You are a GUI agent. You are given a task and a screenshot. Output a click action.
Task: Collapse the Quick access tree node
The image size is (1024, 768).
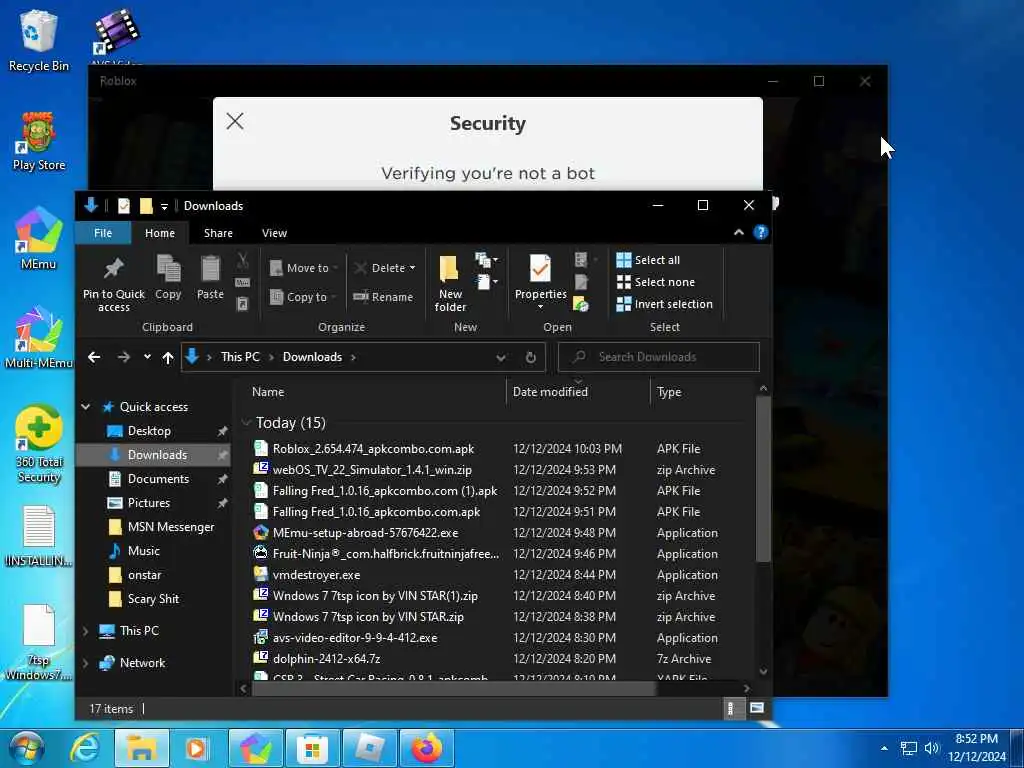pyautogui.click(x=86, y=407)
